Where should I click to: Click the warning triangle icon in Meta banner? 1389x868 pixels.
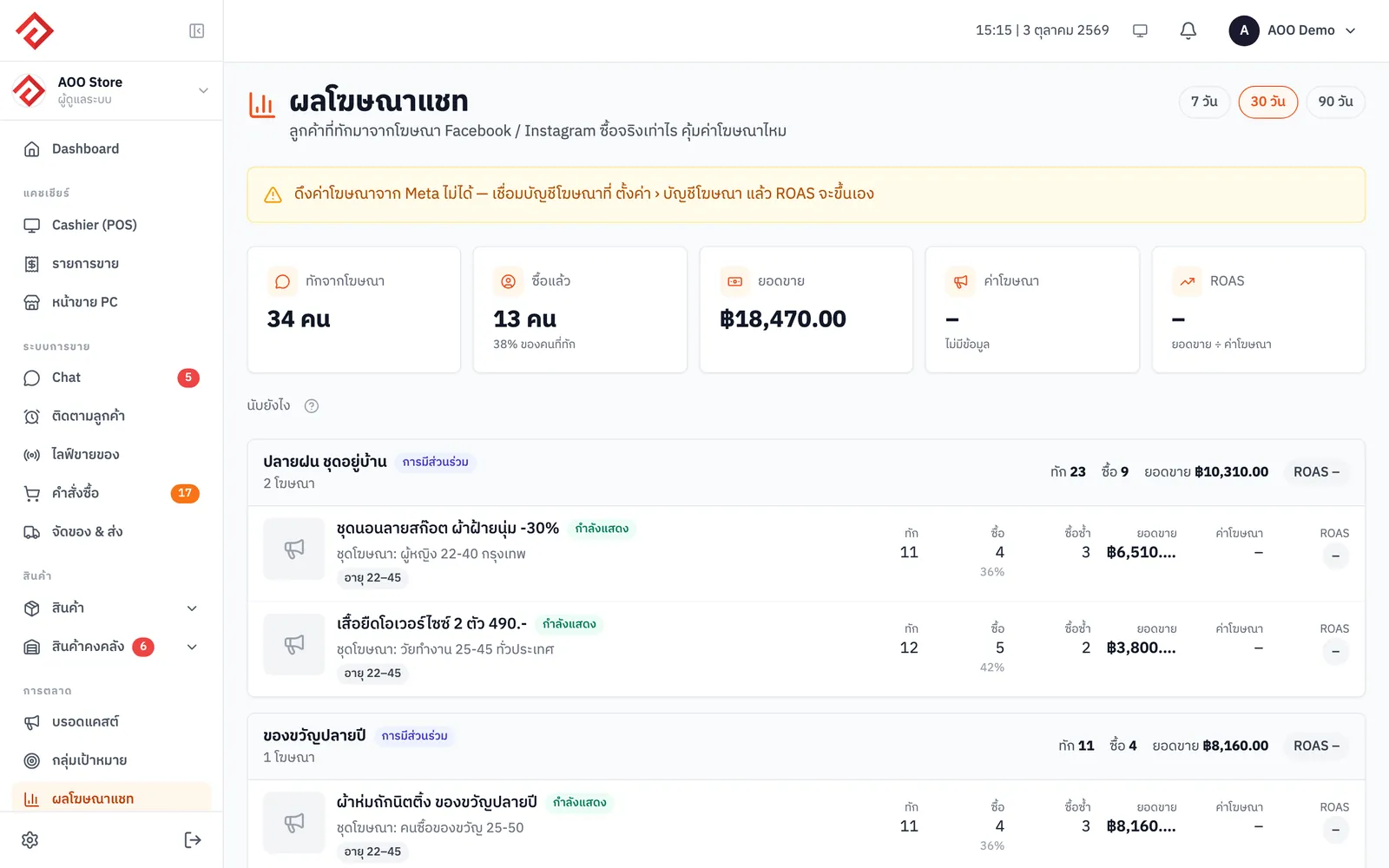click(273, 194)
